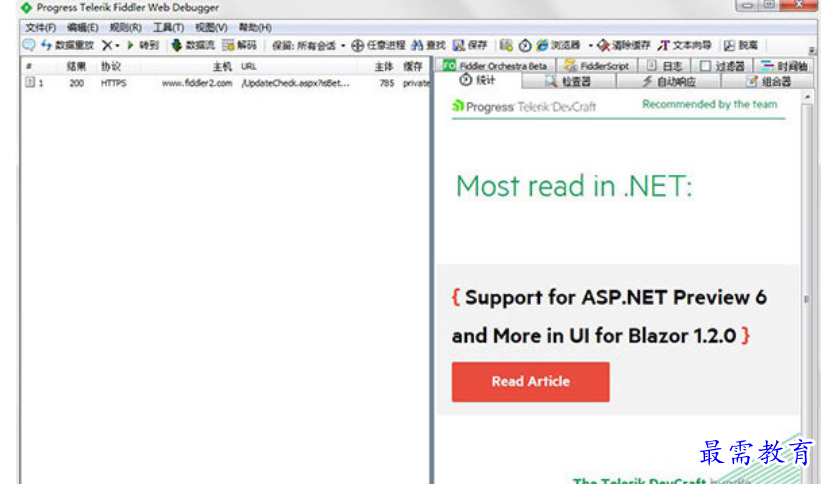Screen dimensions: 821x484
Task: Open the dropdown arrow beside the X remove icon
Action: click(x=117, y=46)
